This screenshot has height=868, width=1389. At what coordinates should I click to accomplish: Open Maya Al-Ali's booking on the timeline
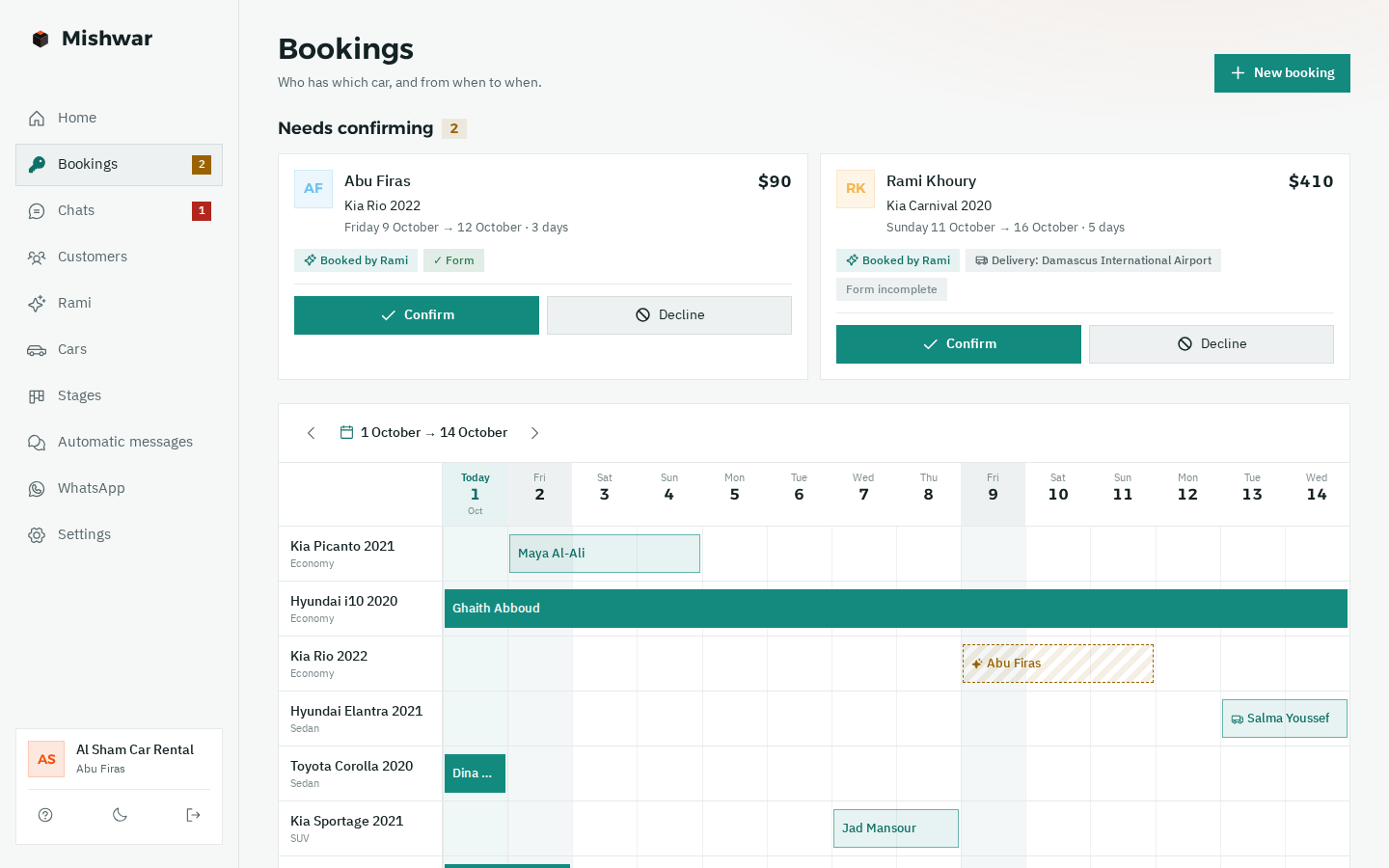point(605,554)
